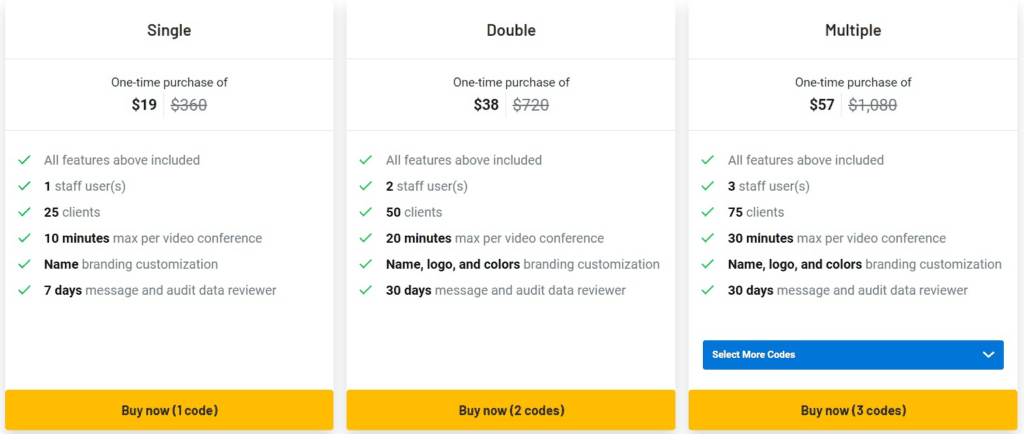Select the Multiple plan heading
Image resolution: width=1024 pixels, height=434 pixels.
click(853, 30)
